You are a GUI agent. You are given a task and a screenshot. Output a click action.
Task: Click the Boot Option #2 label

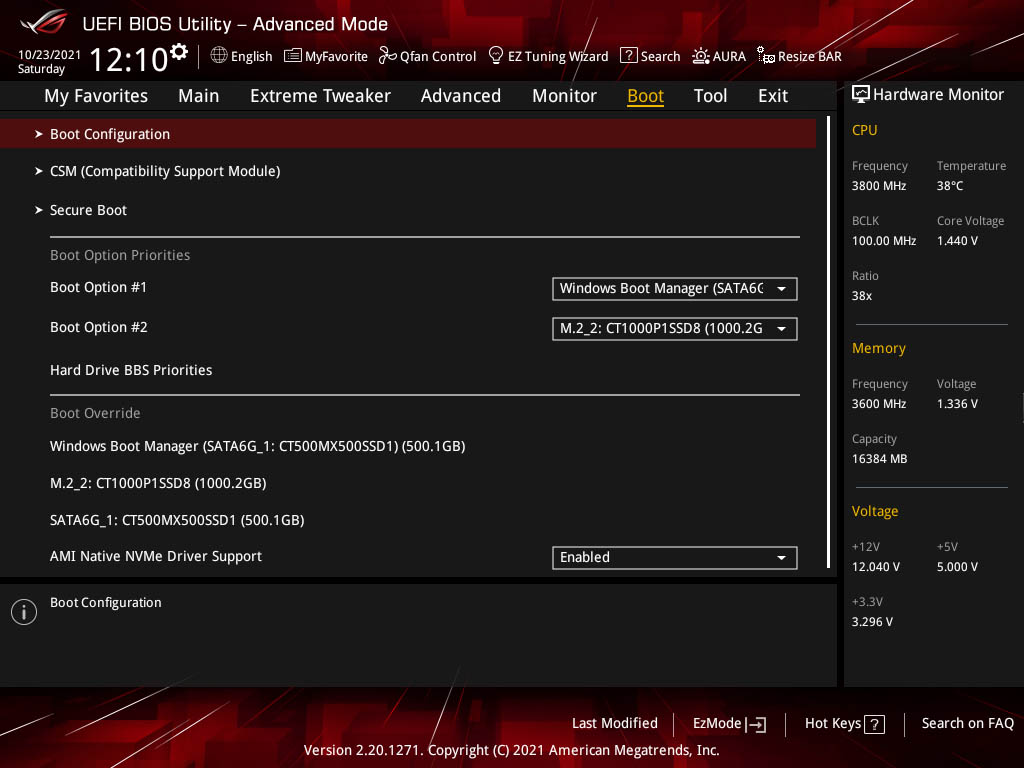coord(99,327)
